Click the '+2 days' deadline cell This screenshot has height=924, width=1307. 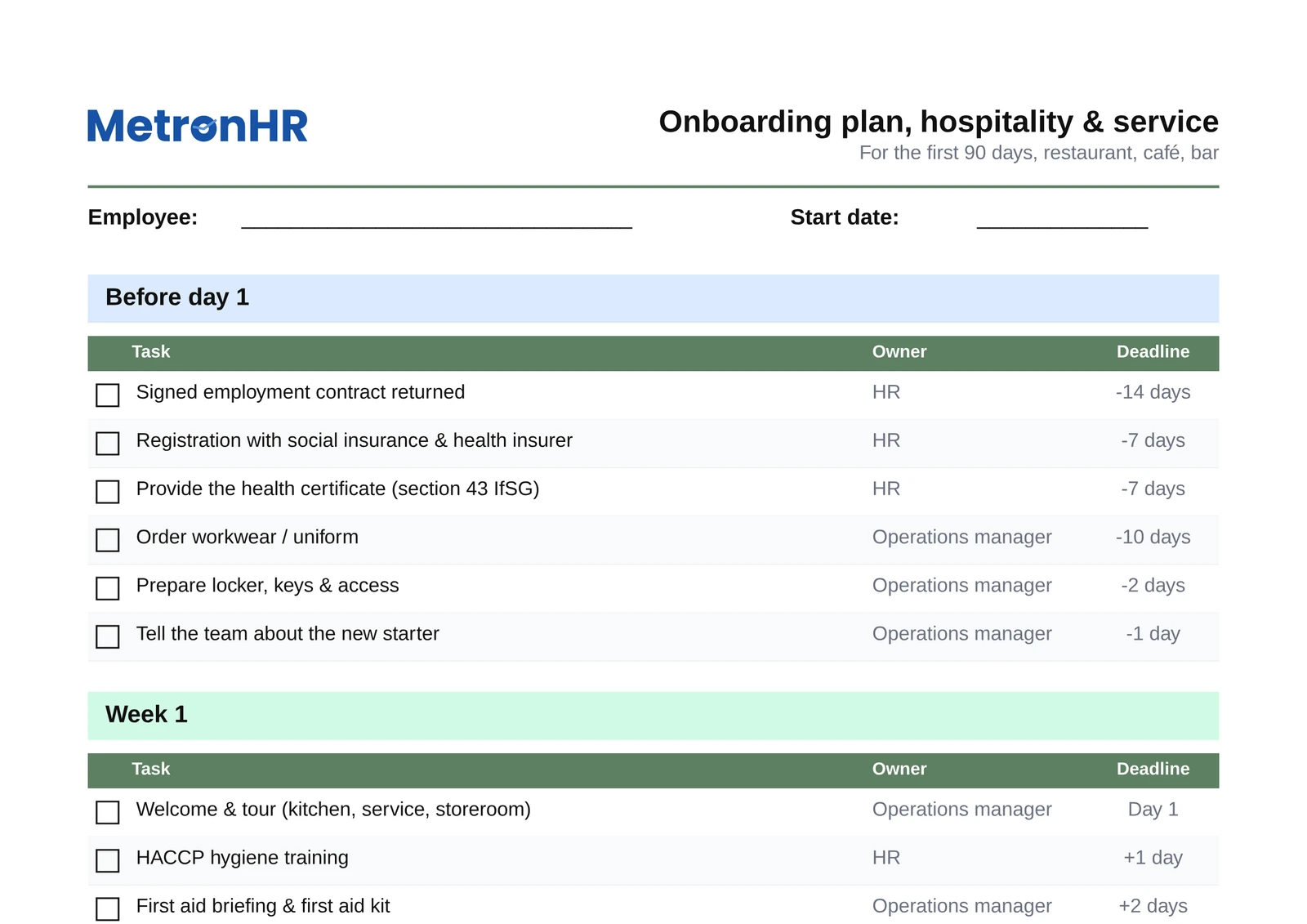[x=1153, y=905]
